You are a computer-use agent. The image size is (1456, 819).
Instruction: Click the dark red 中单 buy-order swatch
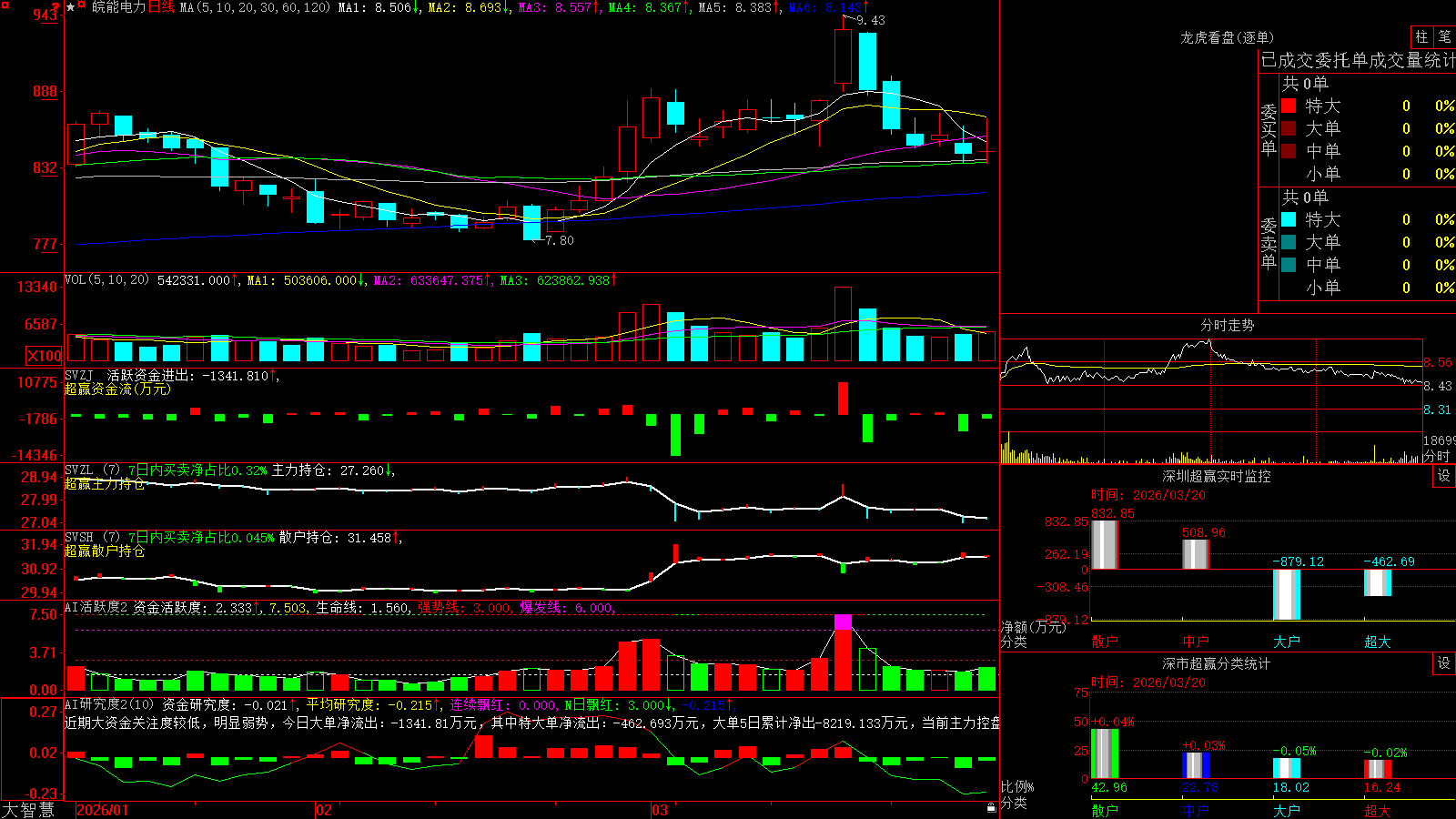point(1289,150)
